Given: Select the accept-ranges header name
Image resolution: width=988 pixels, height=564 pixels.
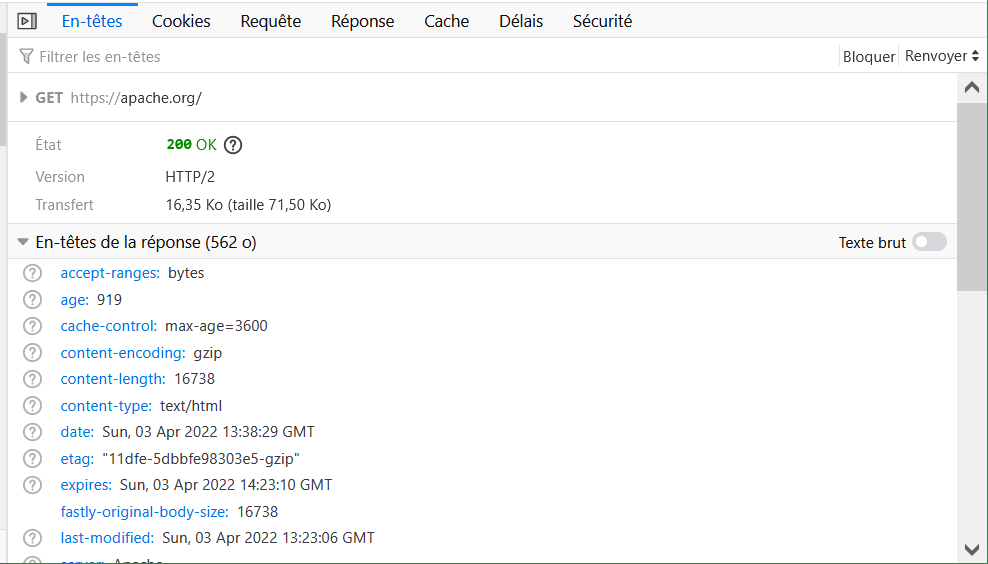Looking at the screenshot, I should click(110, 273).
